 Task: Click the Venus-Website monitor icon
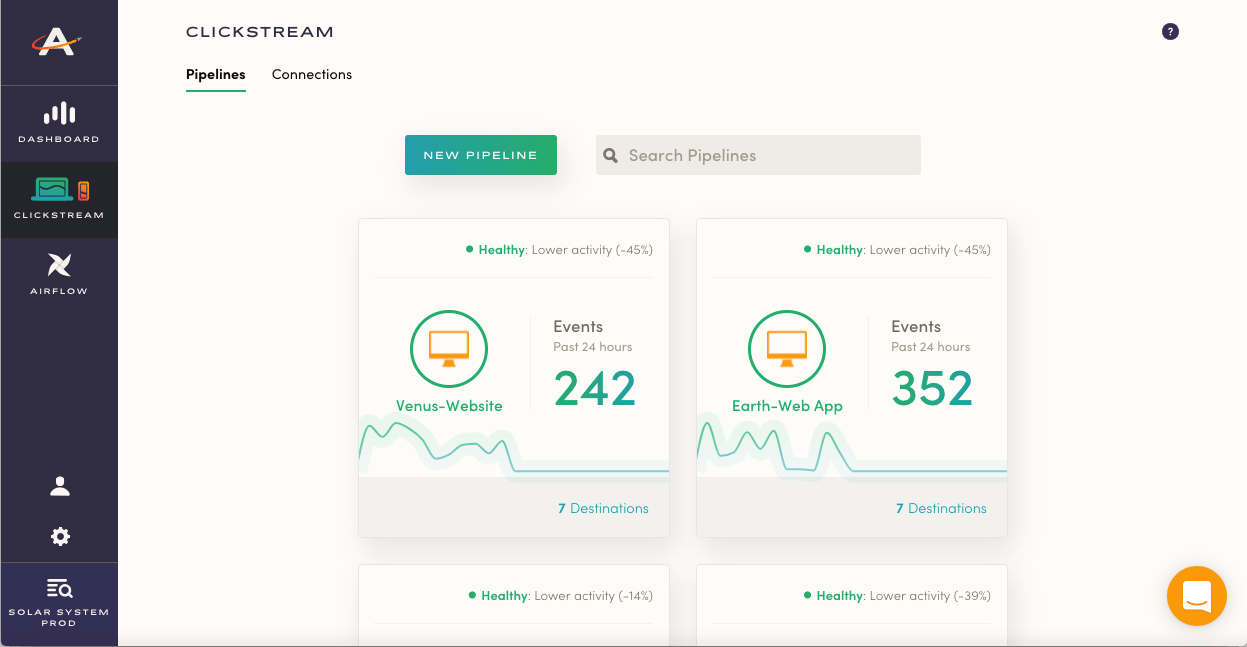pos(449,348)
